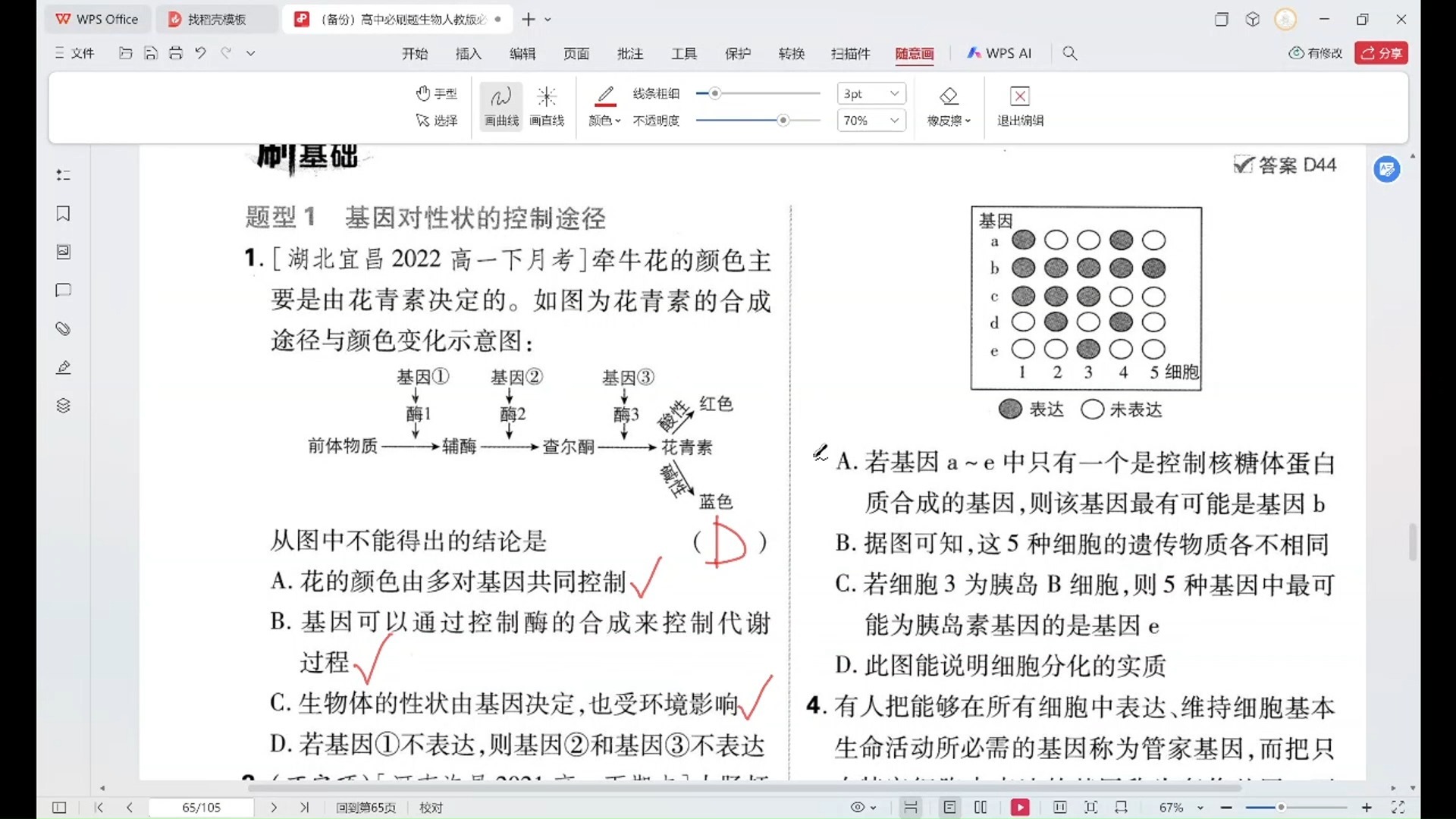This screenshot has height=819, width=1456.
Task: Click the search magnifier icon
Action: (1069, 53)
